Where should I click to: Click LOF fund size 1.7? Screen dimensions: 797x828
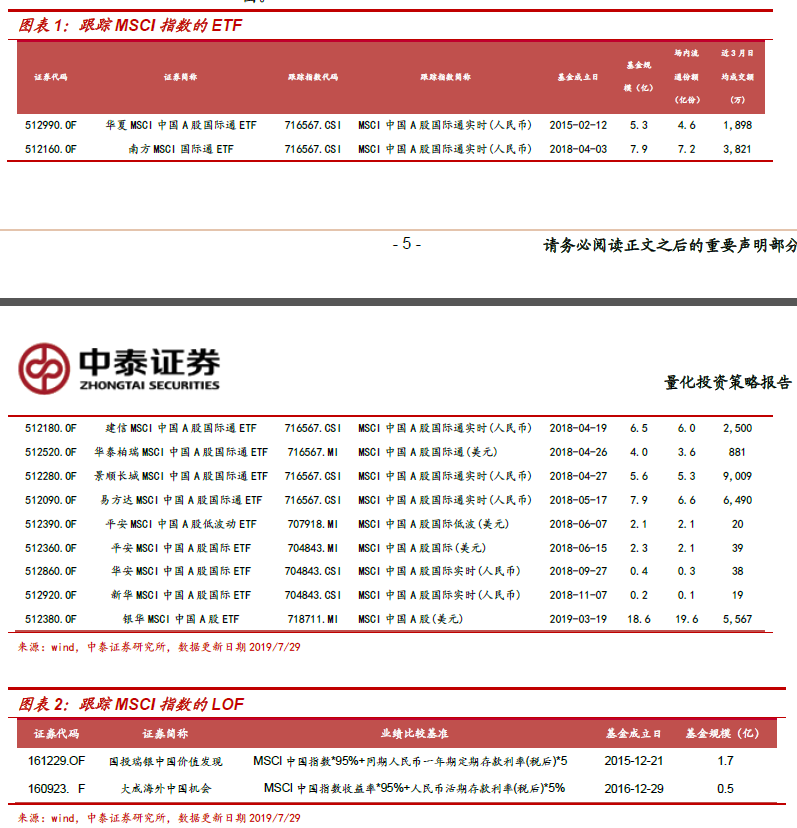pos(725,761)
